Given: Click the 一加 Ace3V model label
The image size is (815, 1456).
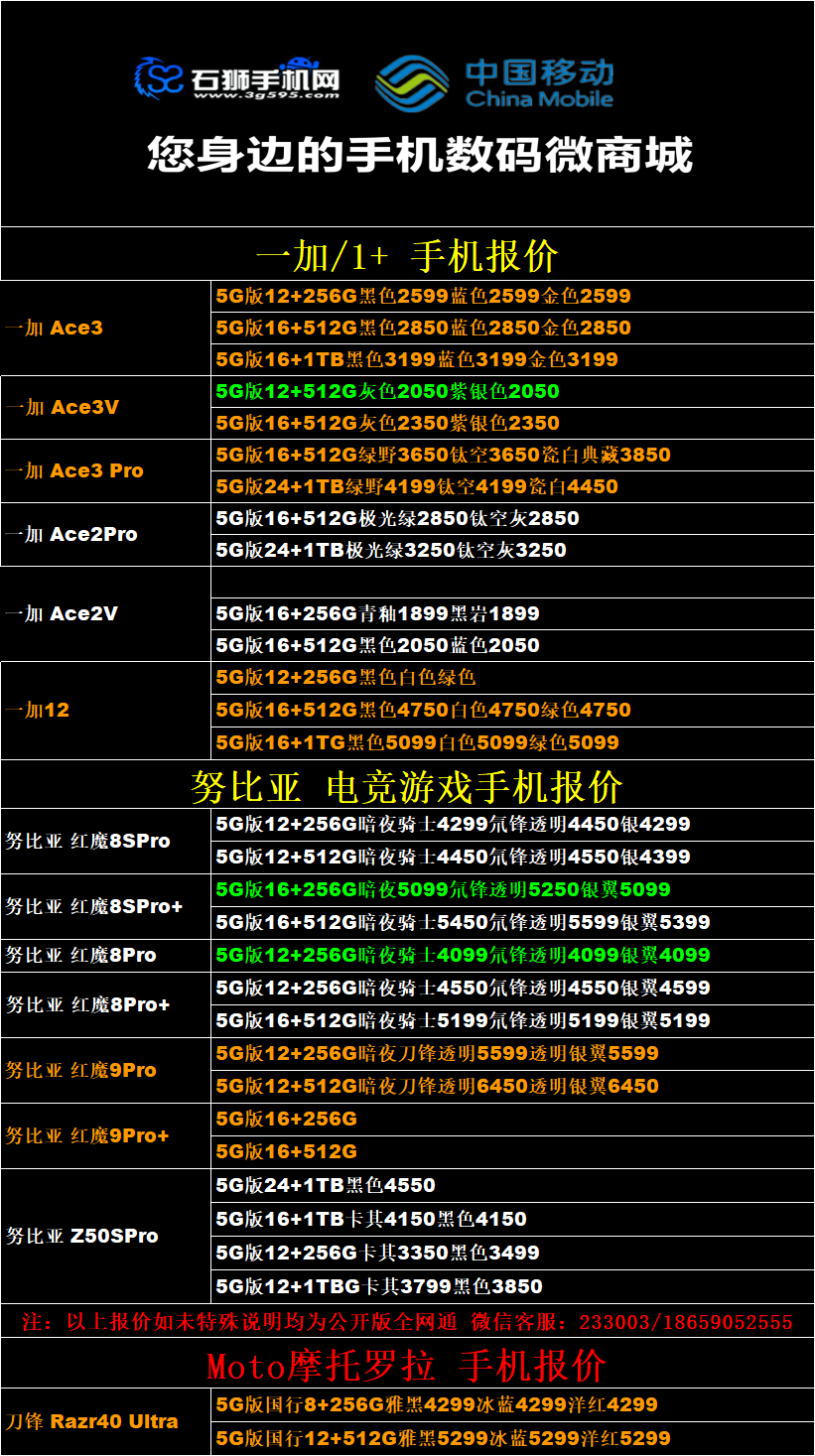Looking at the screenshot, I should coord(63,407).
